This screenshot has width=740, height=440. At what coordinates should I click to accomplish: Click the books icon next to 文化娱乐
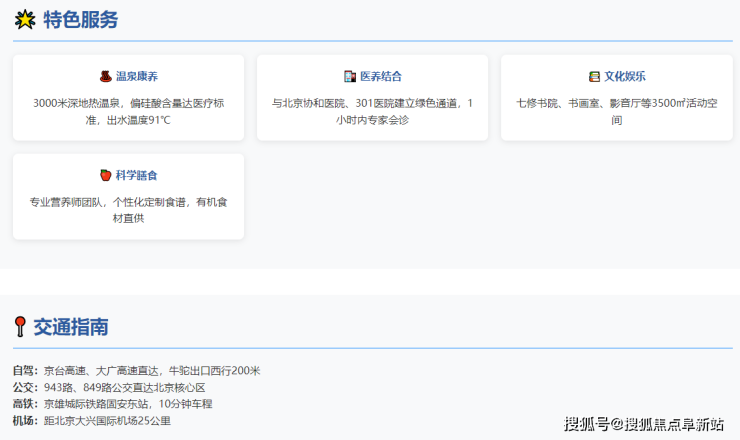pos(594,76)
